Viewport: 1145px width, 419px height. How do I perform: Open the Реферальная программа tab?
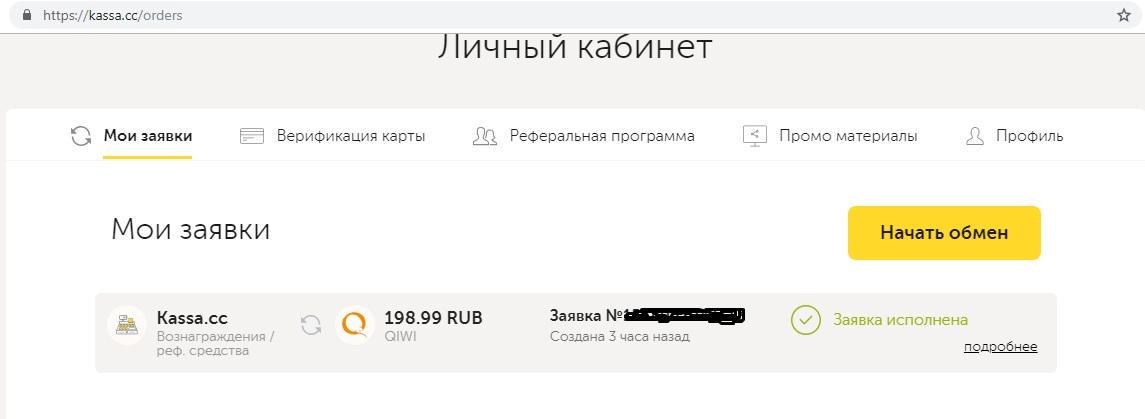(x=602, y=136)
